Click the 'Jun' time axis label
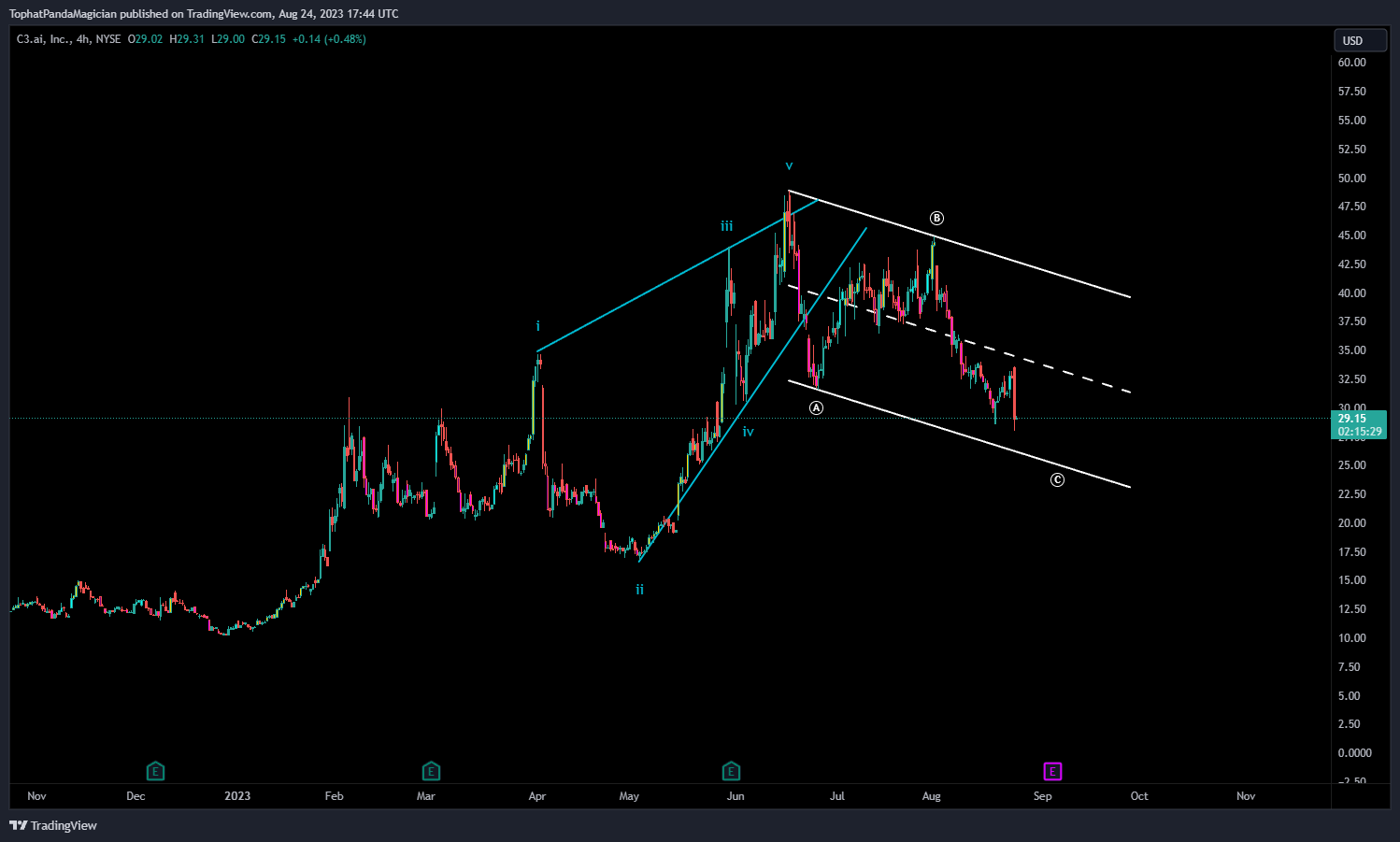The width and height of the screenshot is (1400, 842). 736,796
